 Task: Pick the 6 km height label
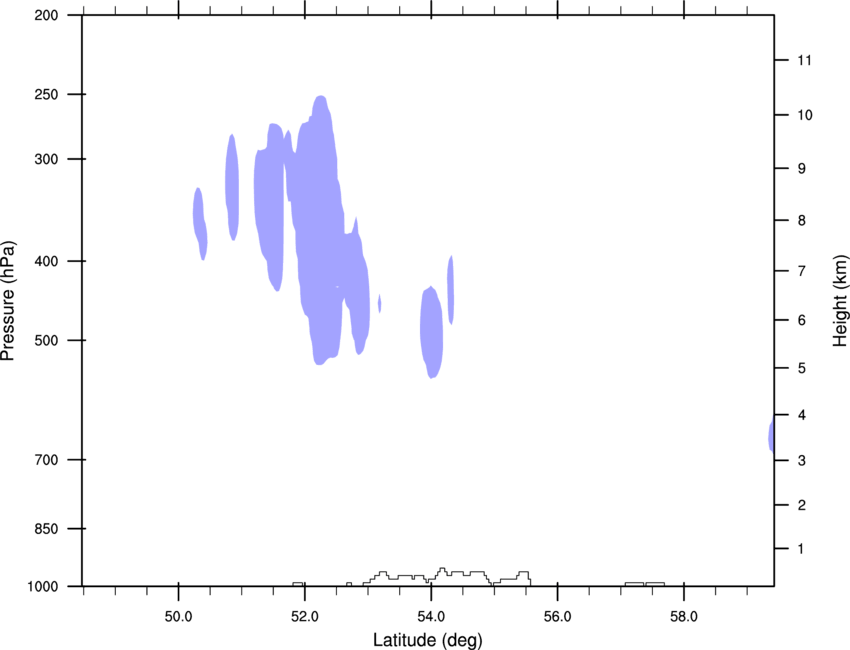click(x=802, y=320)
